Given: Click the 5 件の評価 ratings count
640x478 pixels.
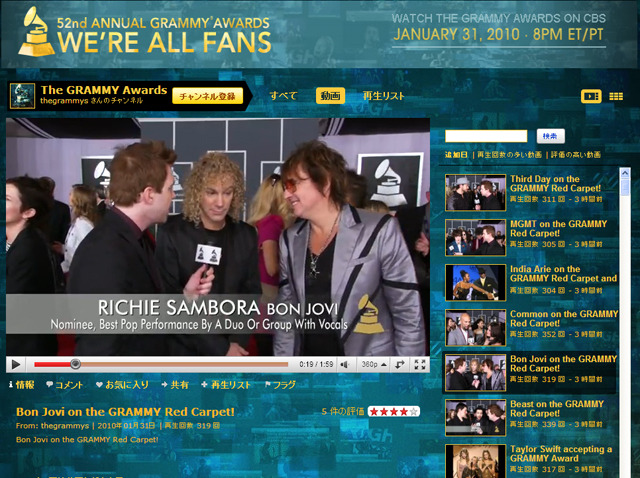Looking at the screenshot, I should [x=342, y=411].
